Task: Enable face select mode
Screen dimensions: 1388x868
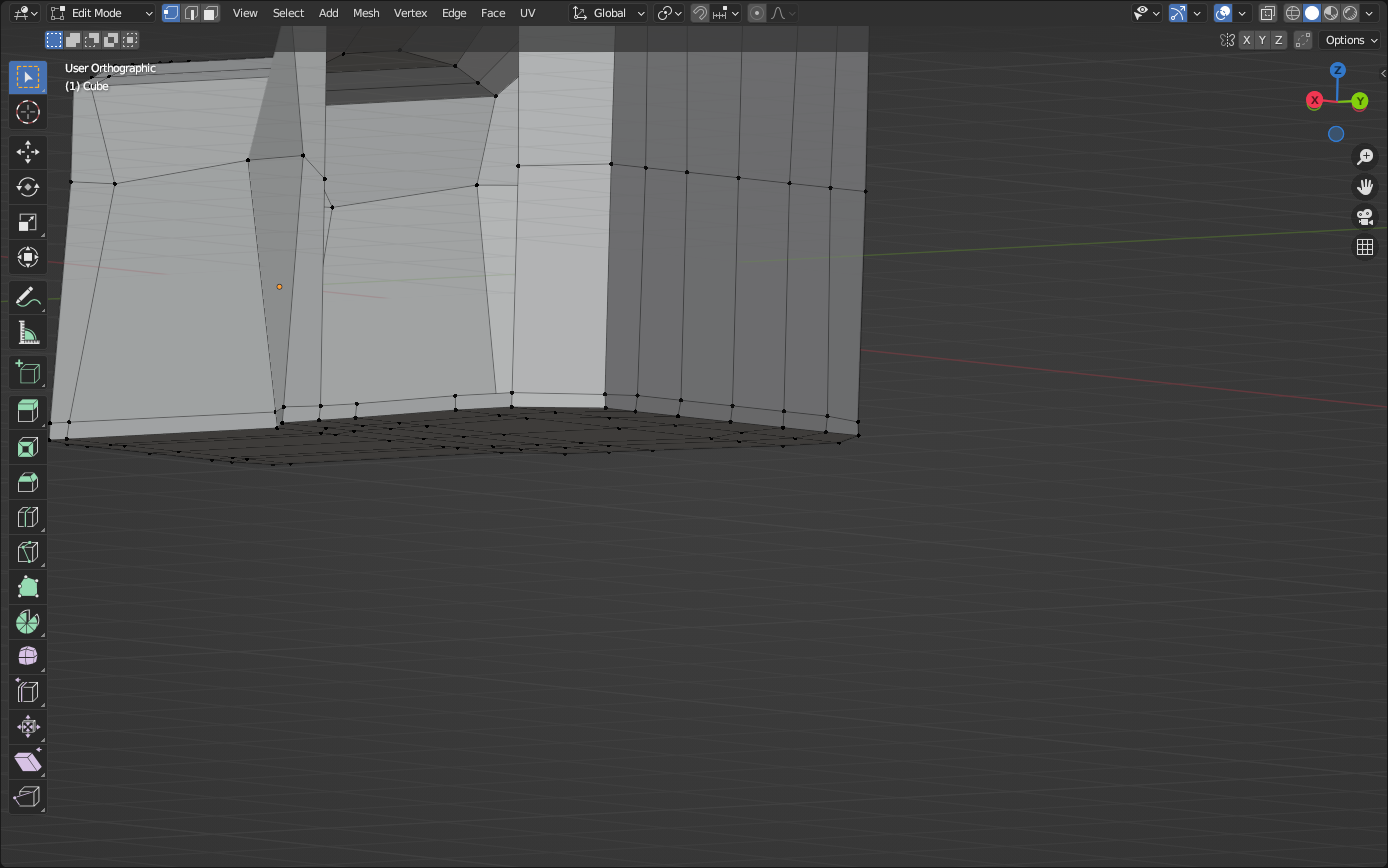Action: [x=209, y=13]
